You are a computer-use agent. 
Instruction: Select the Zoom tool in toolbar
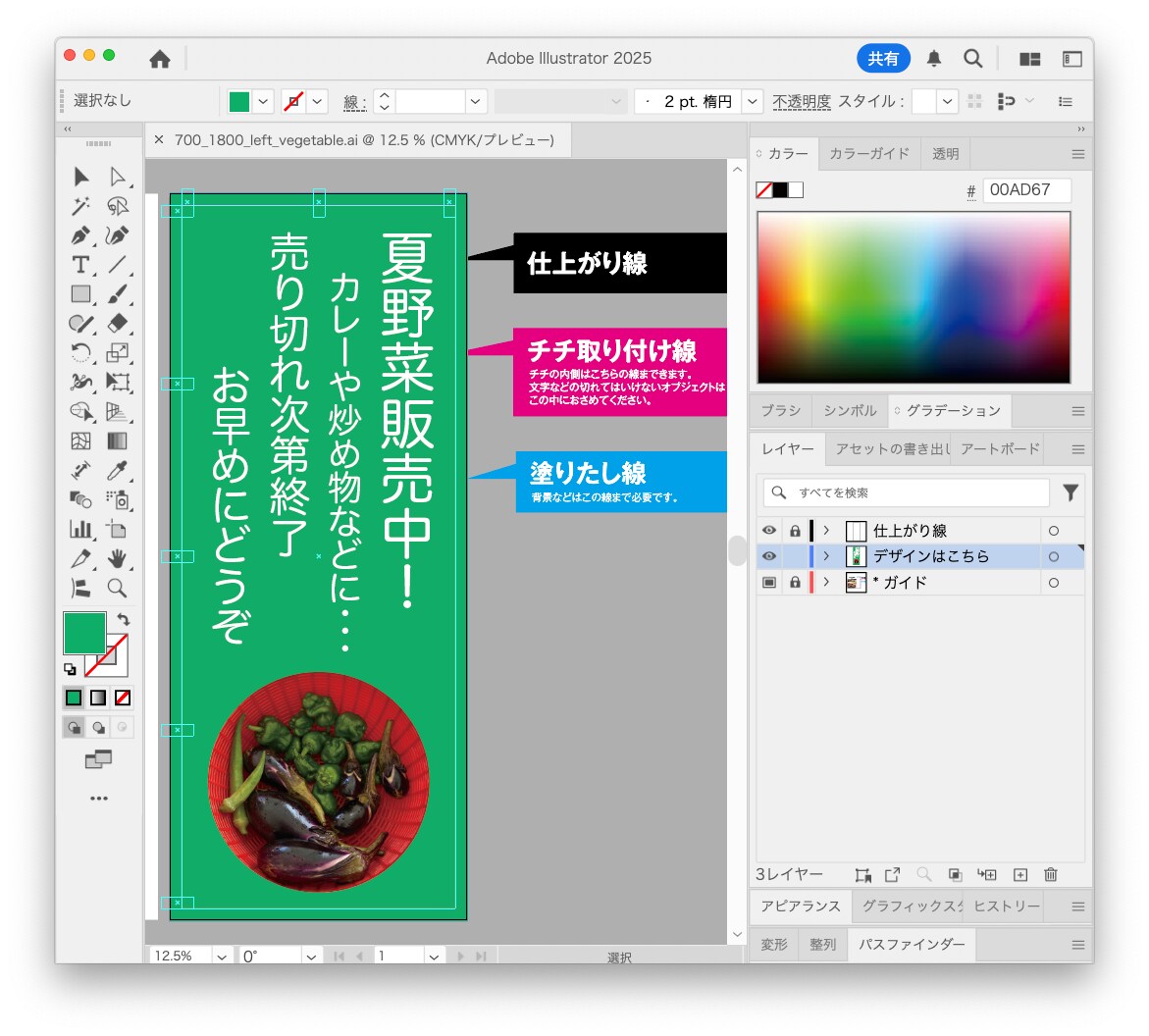117,588
